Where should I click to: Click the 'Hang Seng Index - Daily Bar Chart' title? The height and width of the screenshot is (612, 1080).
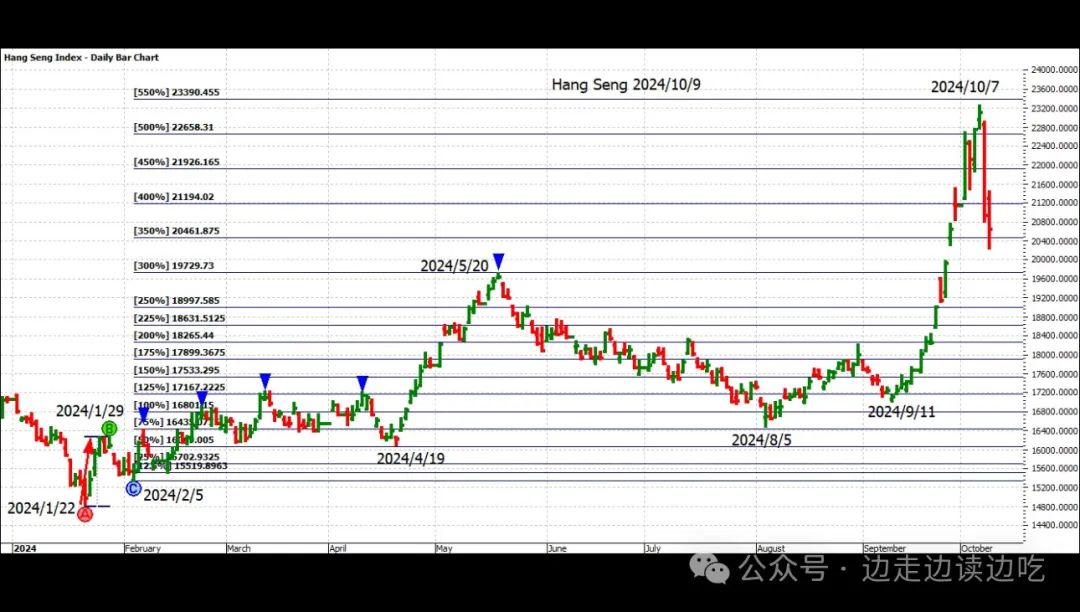81,57
